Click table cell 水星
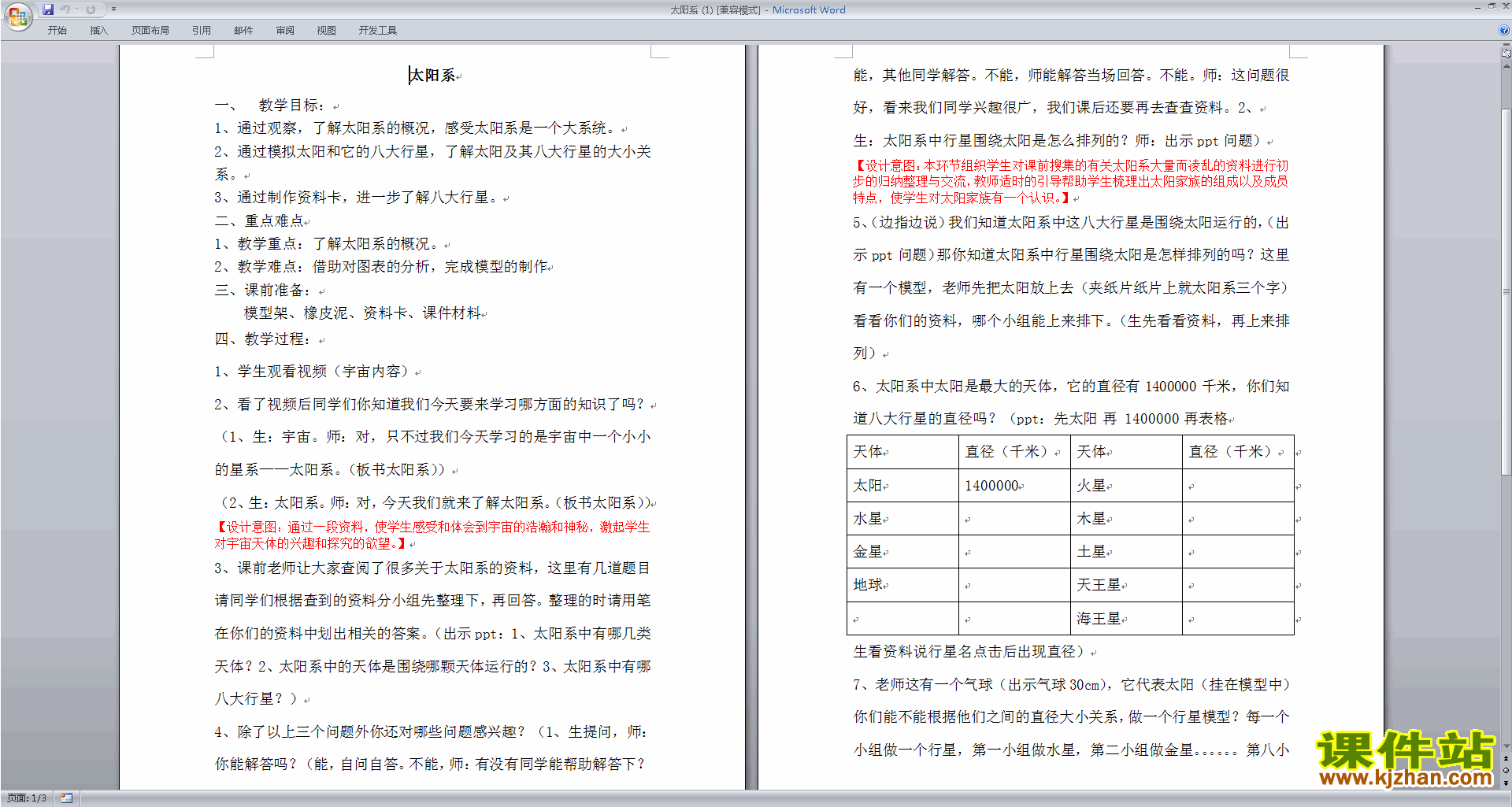Image resolution: width=1512 pixels, height=807 pixels. click(902, 519)
